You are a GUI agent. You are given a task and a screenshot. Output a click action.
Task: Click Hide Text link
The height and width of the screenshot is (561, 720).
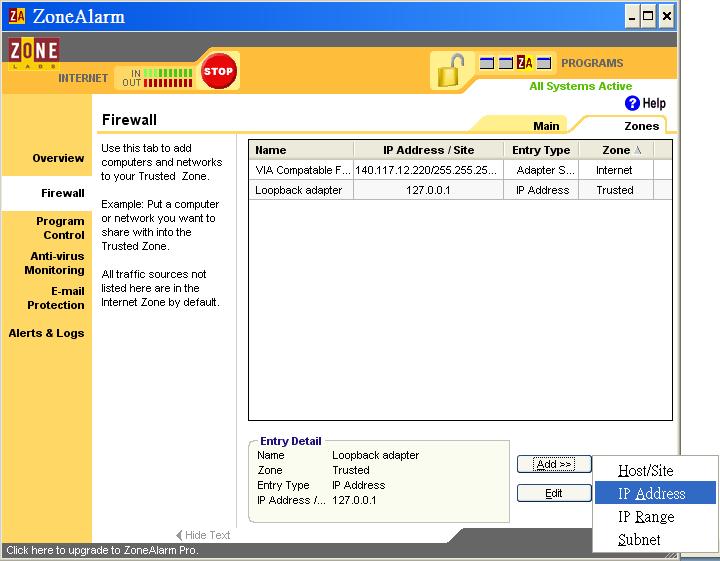[x=208, y=535]
